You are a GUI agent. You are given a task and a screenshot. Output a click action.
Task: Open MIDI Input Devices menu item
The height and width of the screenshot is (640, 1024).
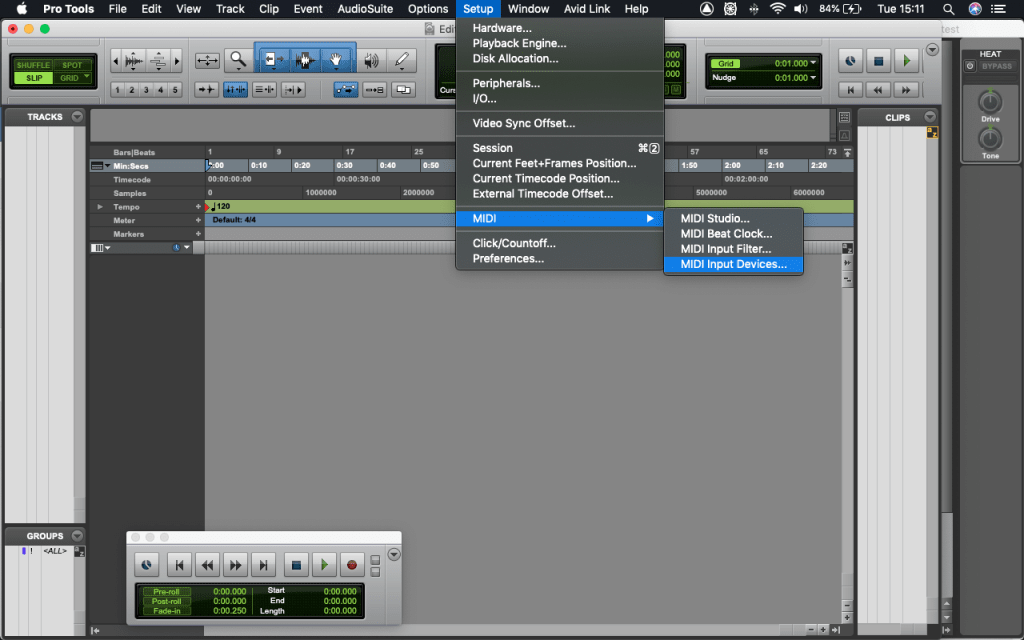click(x=733, y=264)
